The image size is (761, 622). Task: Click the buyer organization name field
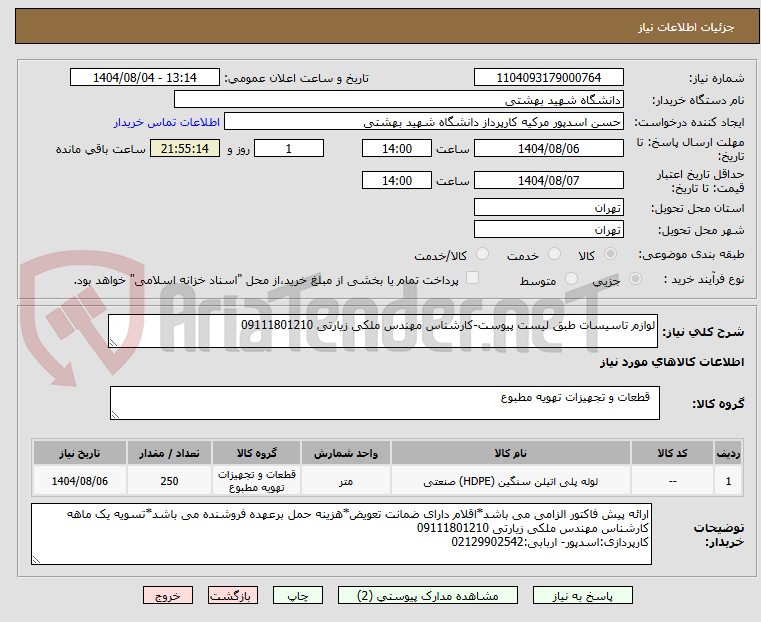[x=398, y=100]
